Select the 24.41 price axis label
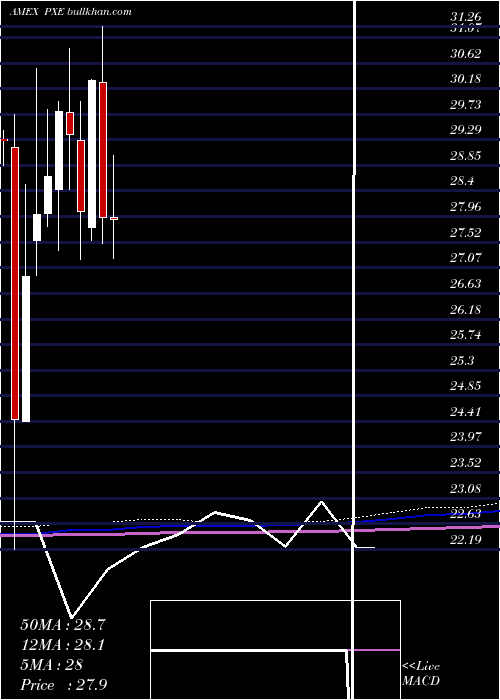This screenshot has height=700, width=500. (x=466, y=411)
